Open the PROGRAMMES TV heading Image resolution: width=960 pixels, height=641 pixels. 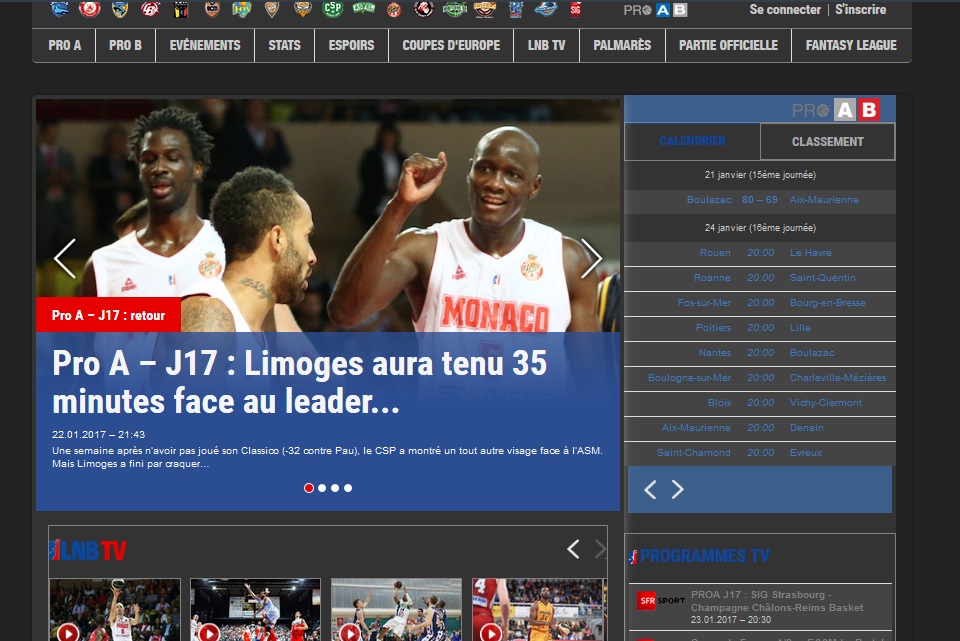pos(705,556)
